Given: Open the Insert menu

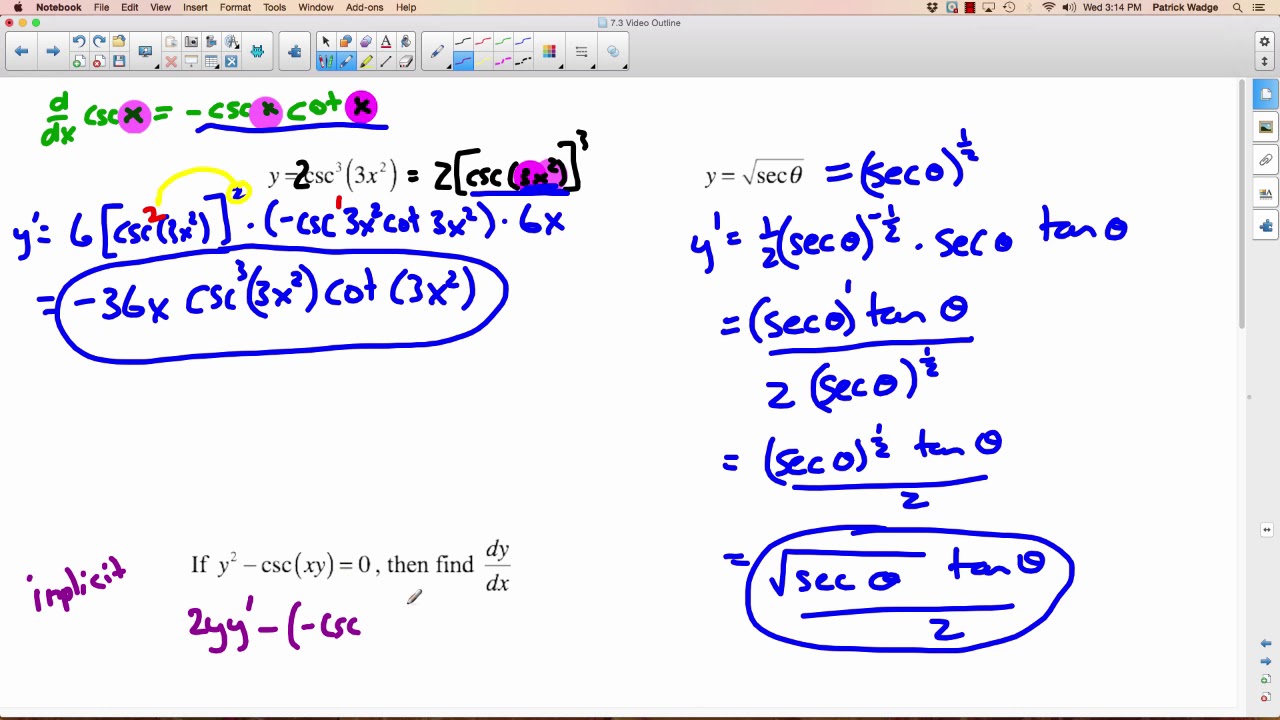Looking at the screenshot, I should (x=195, y=7).
